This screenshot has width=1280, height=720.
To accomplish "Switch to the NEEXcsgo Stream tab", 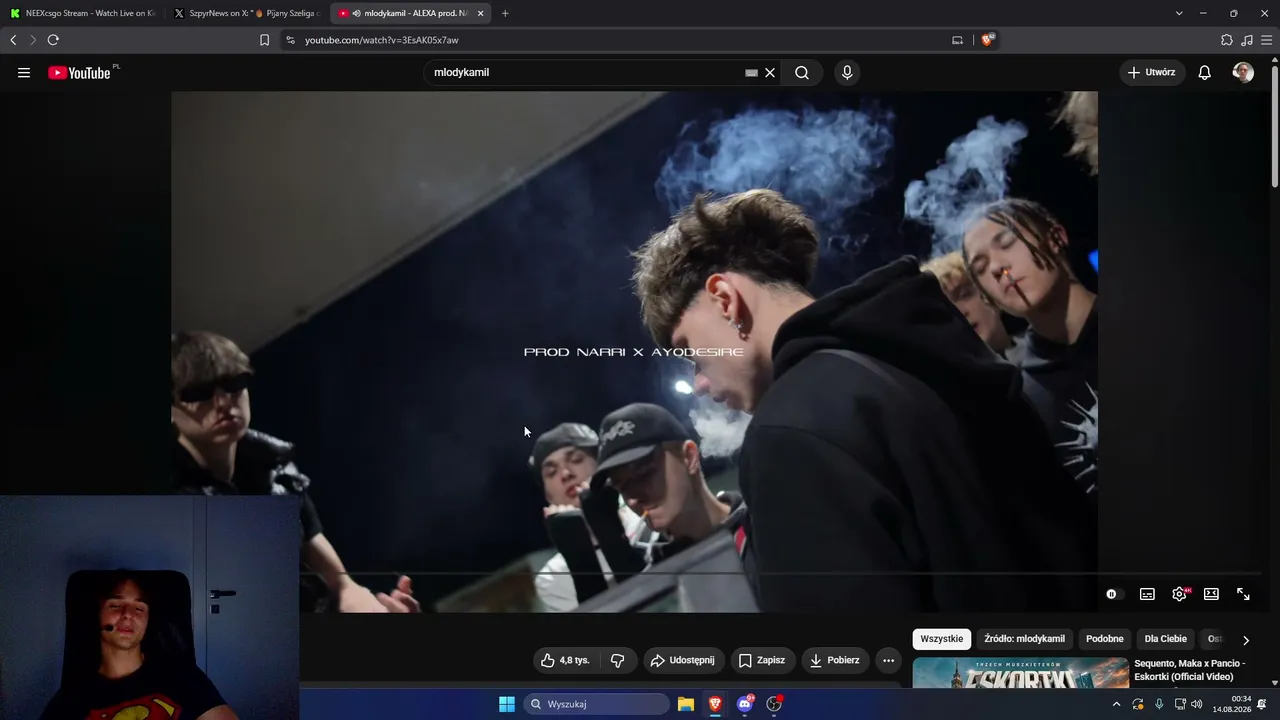I will point(82,14).
